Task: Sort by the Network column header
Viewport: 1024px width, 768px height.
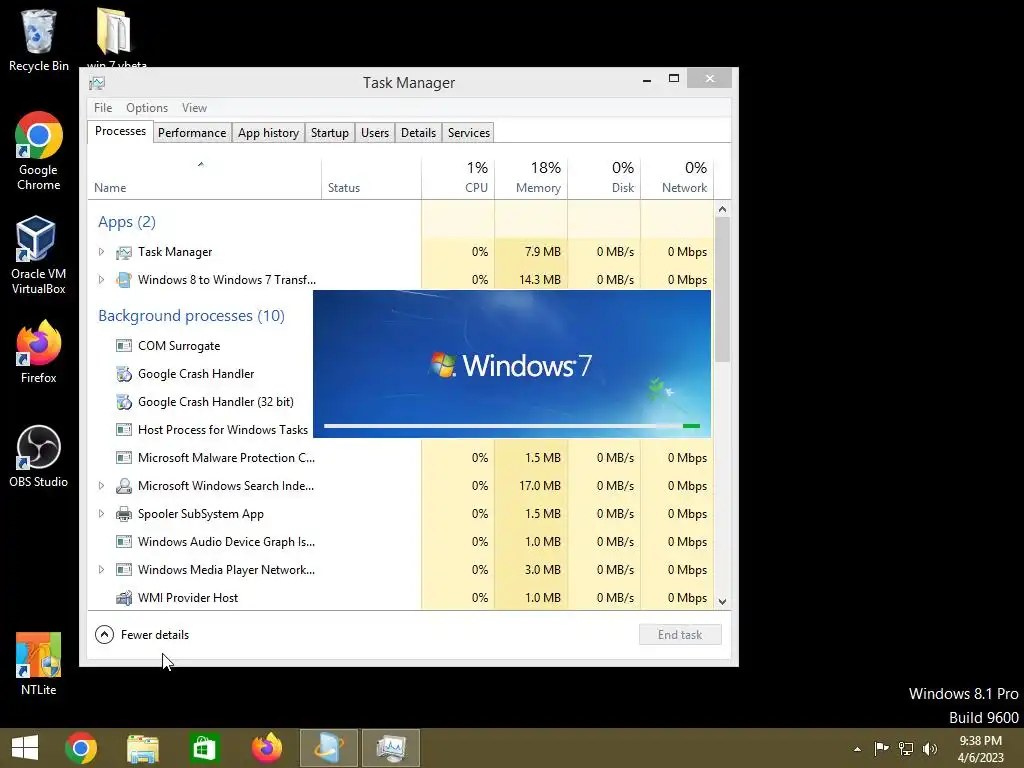Action: 677,178
